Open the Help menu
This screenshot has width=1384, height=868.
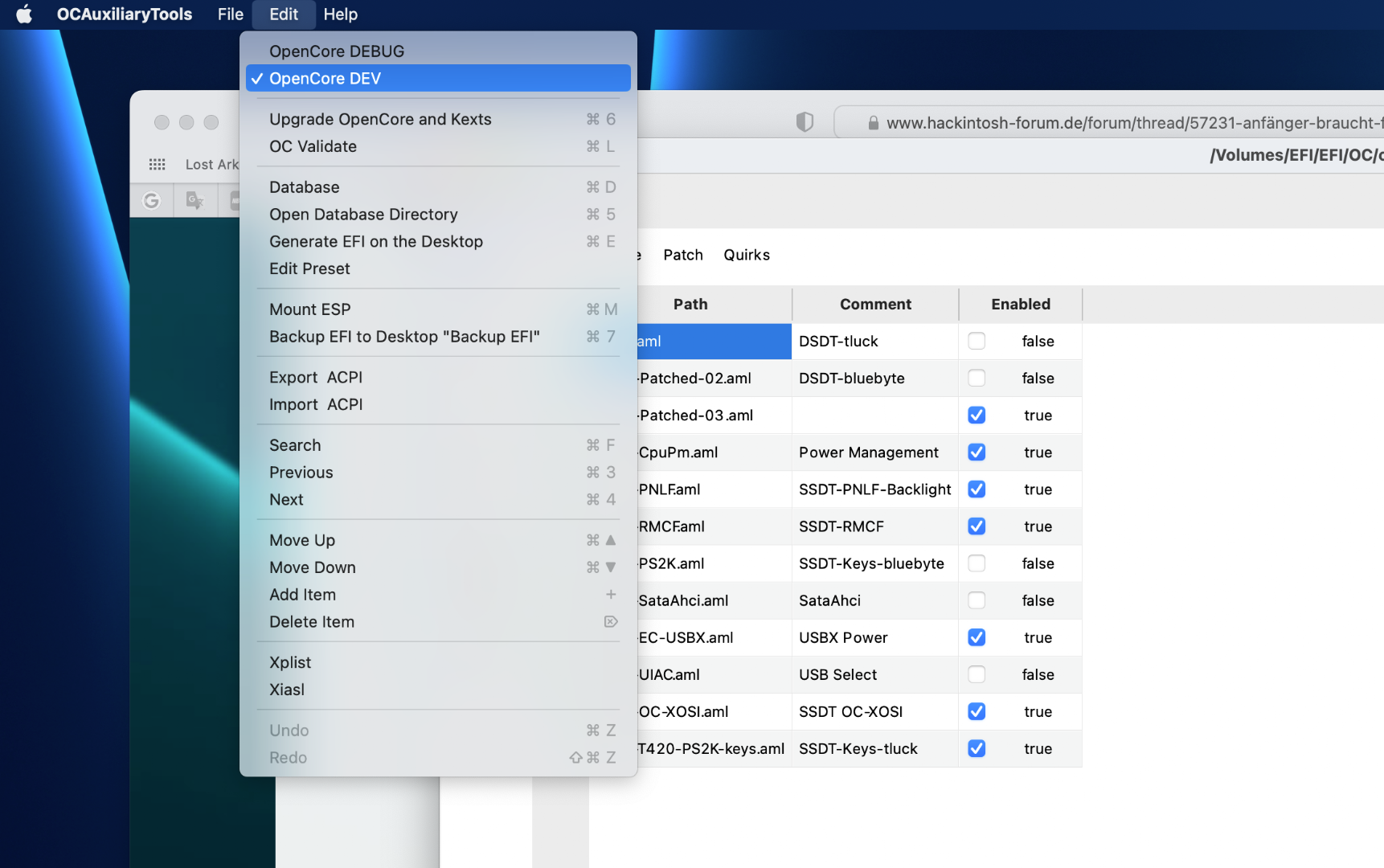tap(340, 14)
